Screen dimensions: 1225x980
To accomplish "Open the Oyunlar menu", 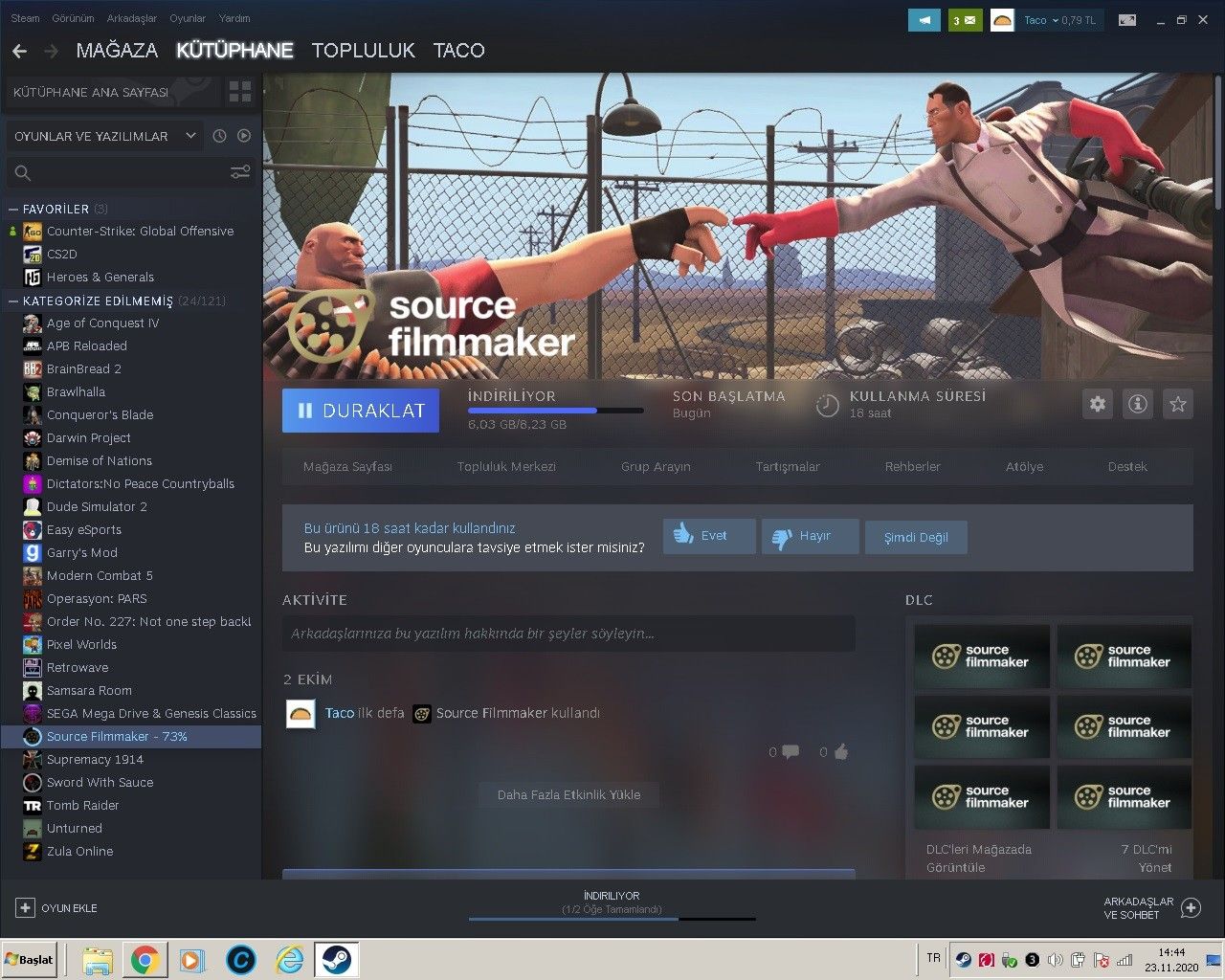I will click(x=188, y=18).
